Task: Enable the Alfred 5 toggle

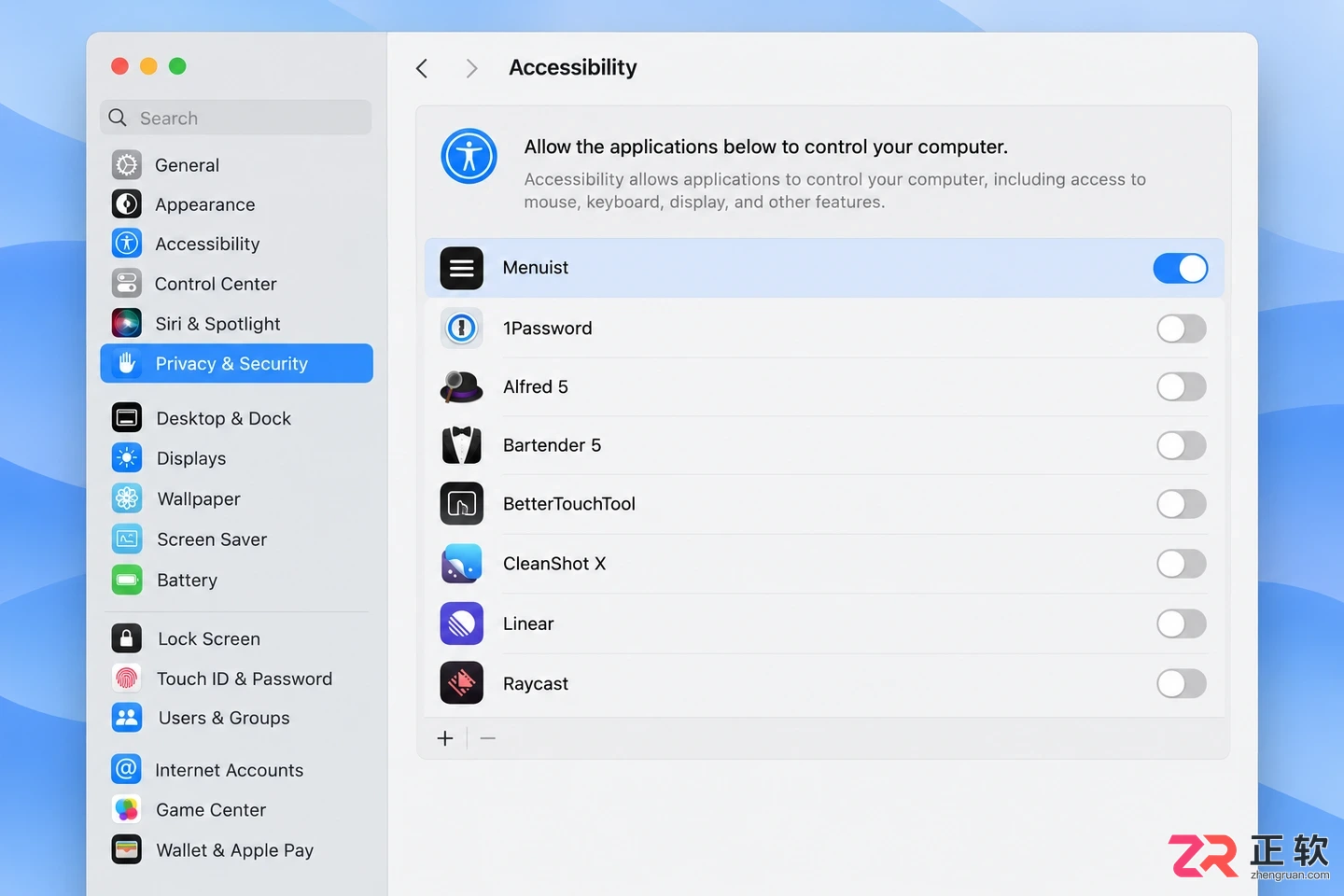Action: point(1182,386)
